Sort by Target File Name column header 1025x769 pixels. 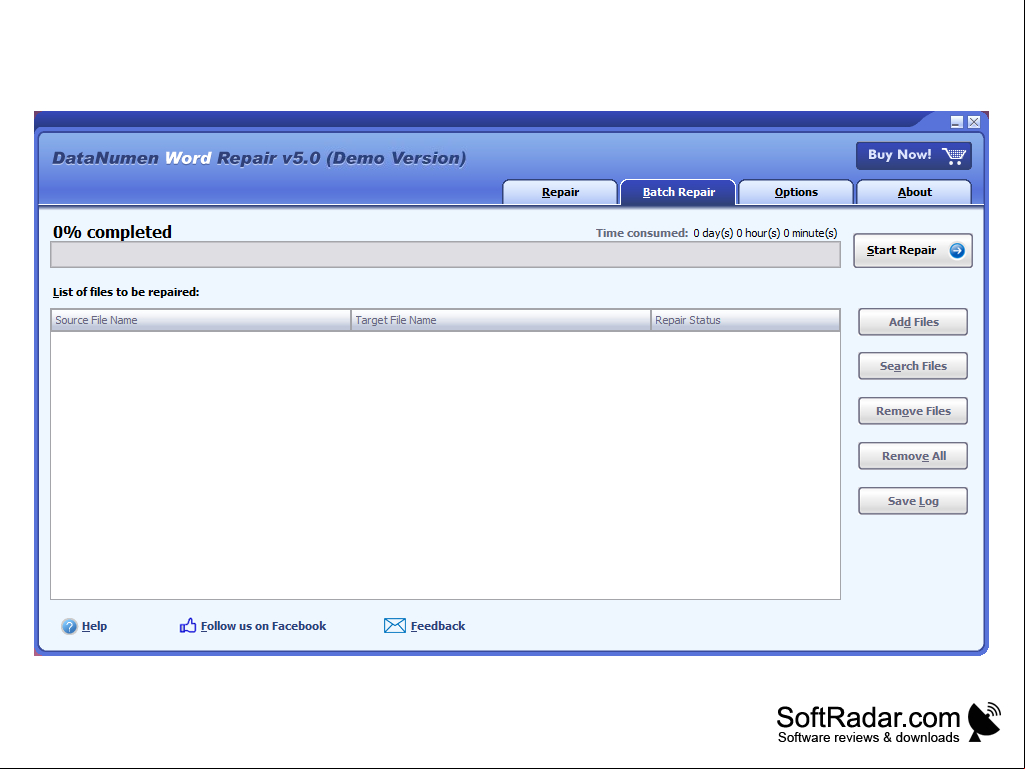point(501,320)
